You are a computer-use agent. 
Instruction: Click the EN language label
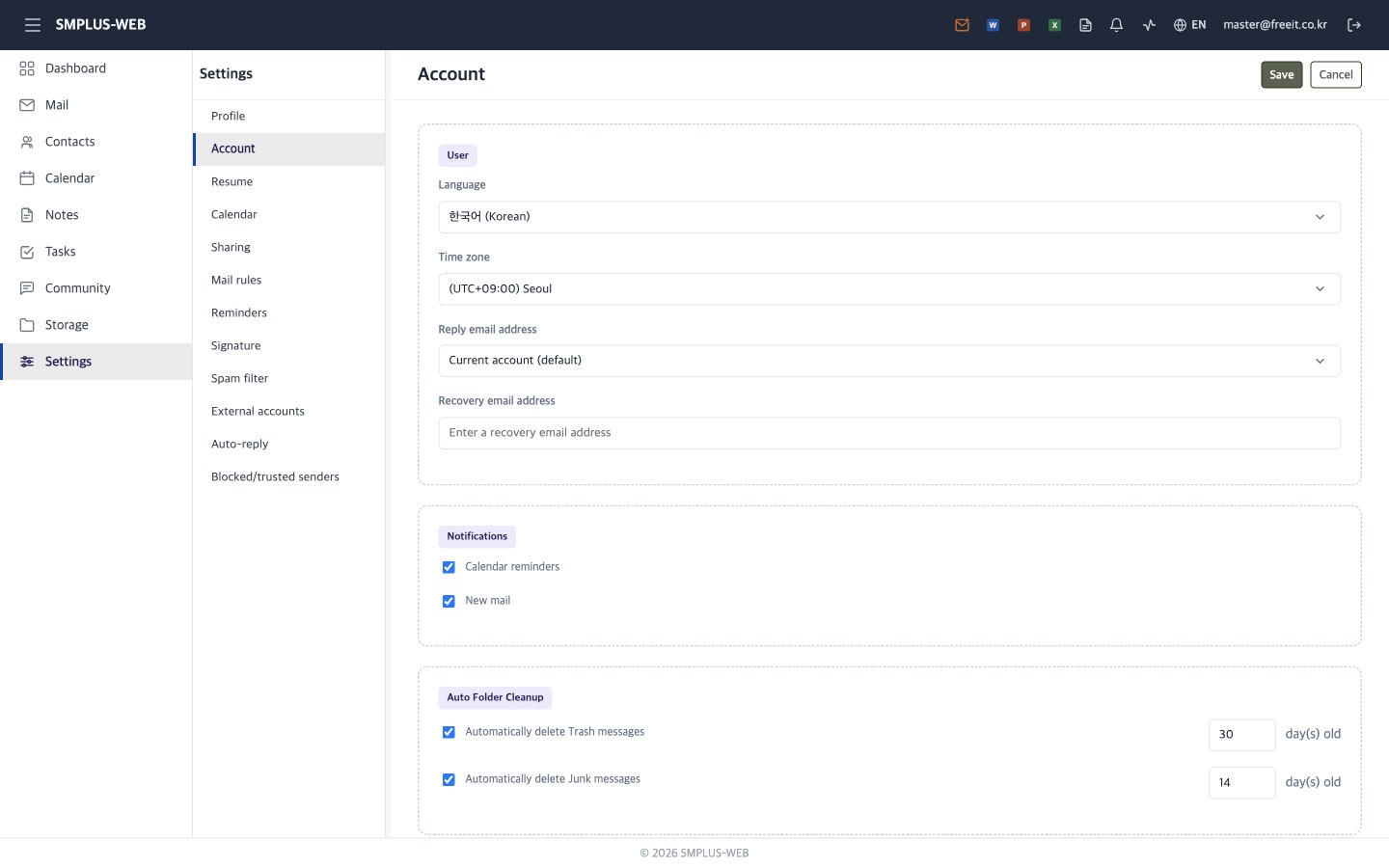pyautogui.click(x=1199, y=25)
